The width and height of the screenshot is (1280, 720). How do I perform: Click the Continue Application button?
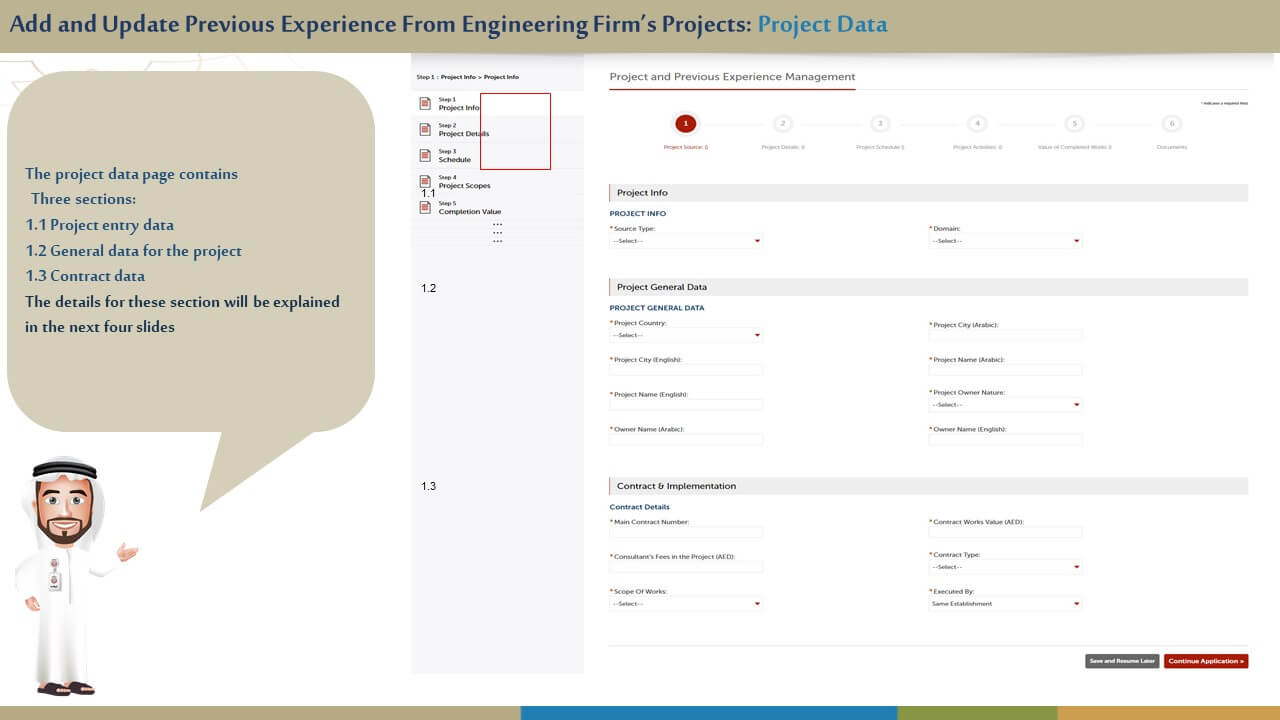click(x=1206, y=661)
